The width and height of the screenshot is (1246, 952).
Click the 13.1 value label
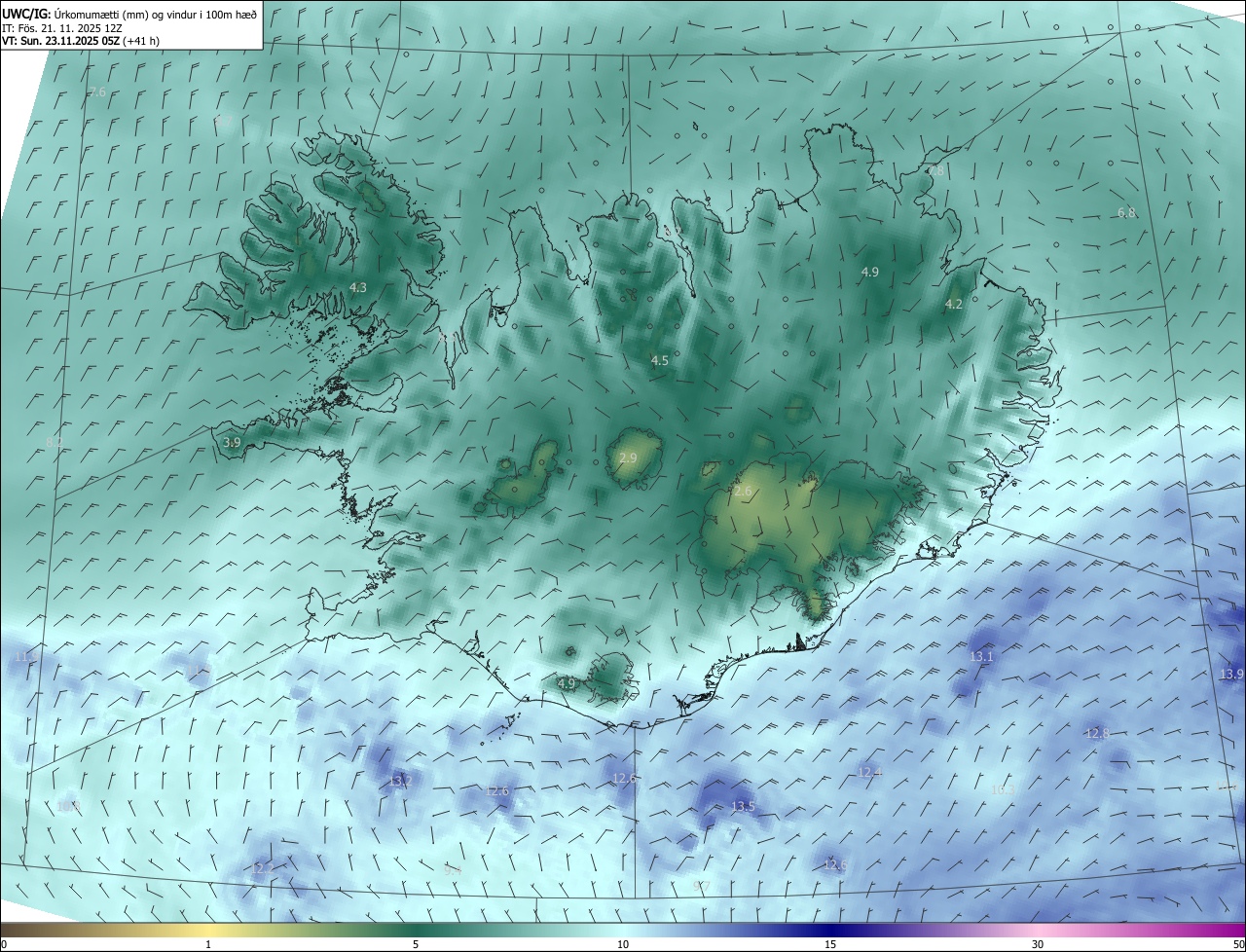click(981, 656)
